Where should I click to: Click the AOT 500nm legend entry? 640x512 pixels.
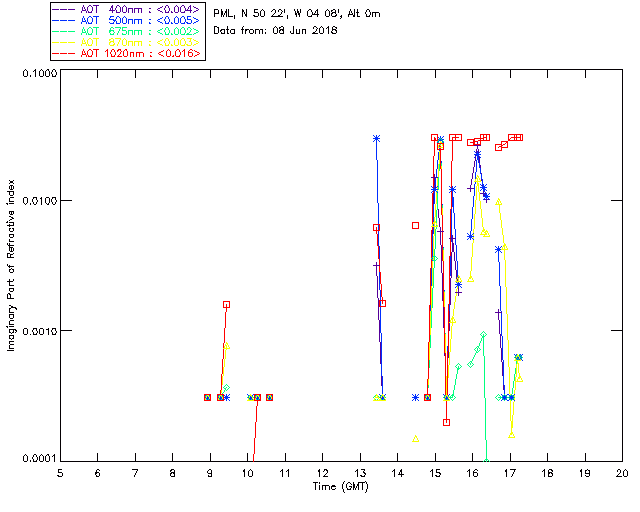[x=127, y=20]
